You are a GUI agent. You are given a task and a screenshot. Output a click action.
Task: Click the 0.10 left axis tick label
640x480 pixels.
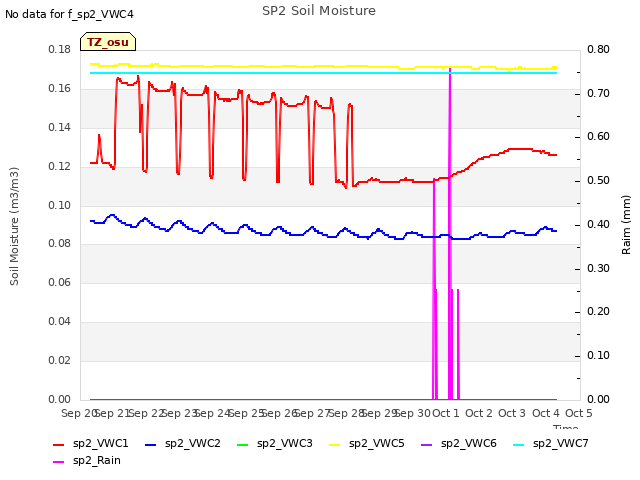point(60,205)
